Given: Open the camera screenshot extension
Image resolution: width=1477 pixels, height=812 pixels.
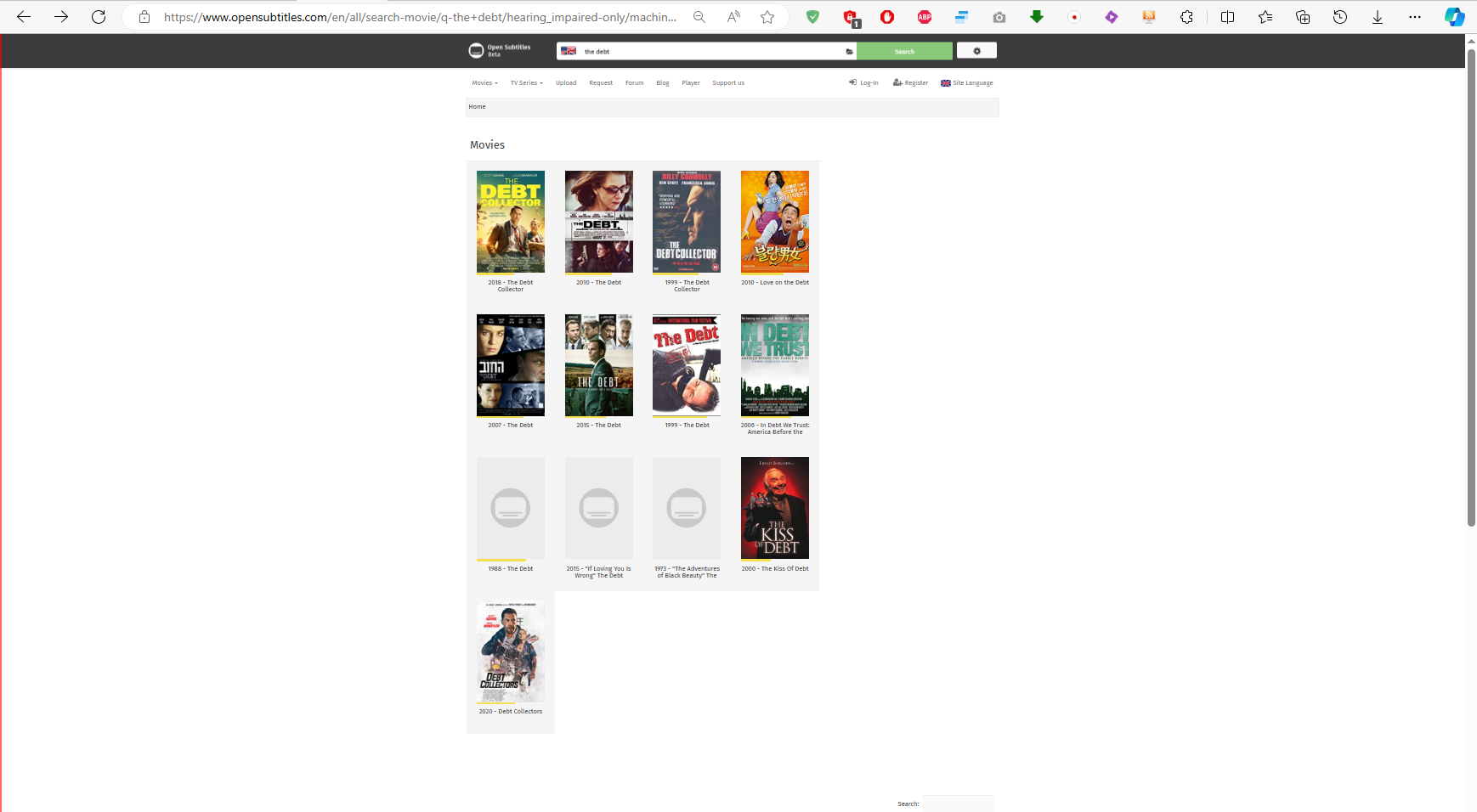Looking at the screenshot, I should tap(999, 17).
